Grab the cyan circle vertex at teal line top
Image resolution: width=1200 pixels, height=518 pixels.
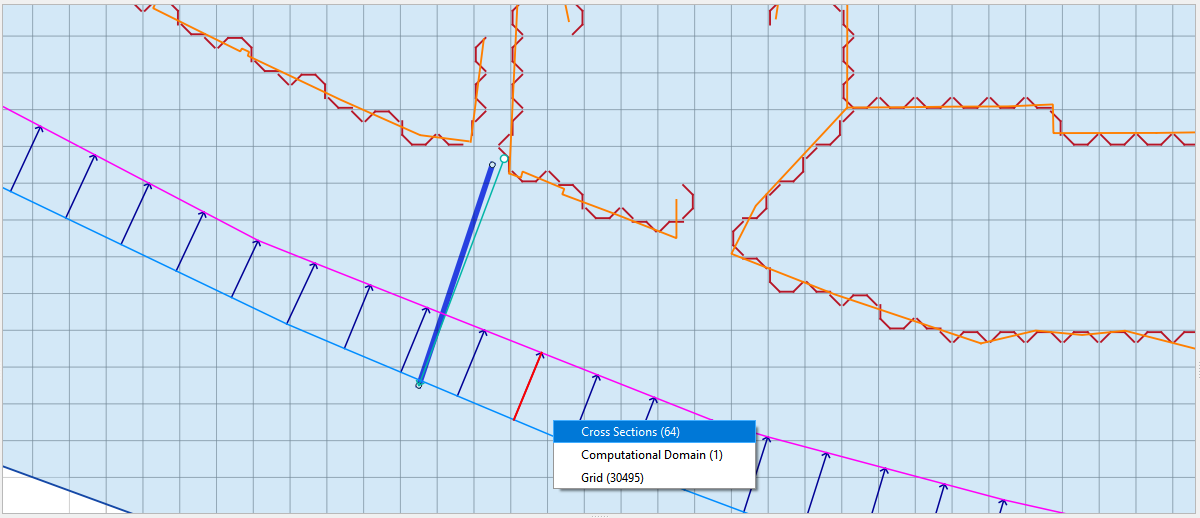tap(504, 159)
